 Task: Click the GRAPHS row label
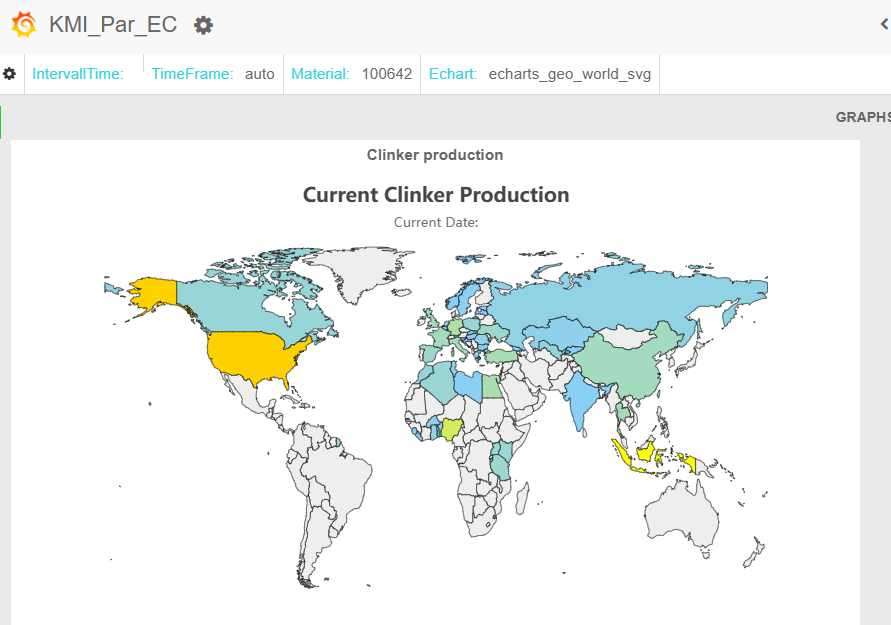click(x=862, y=117)
